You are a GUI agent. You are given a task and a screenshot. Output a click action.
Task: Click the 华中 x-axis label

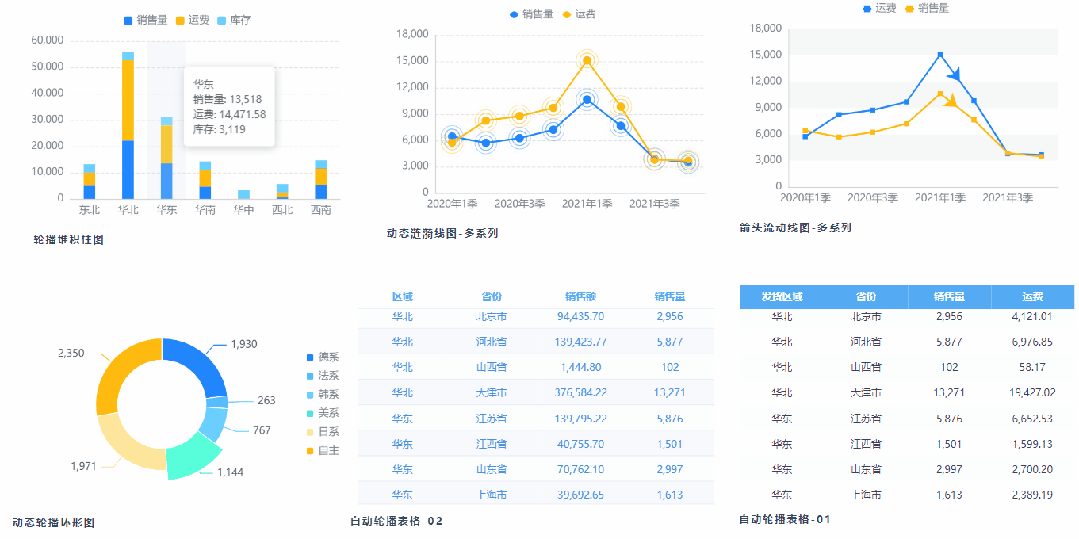pos(244,209)
